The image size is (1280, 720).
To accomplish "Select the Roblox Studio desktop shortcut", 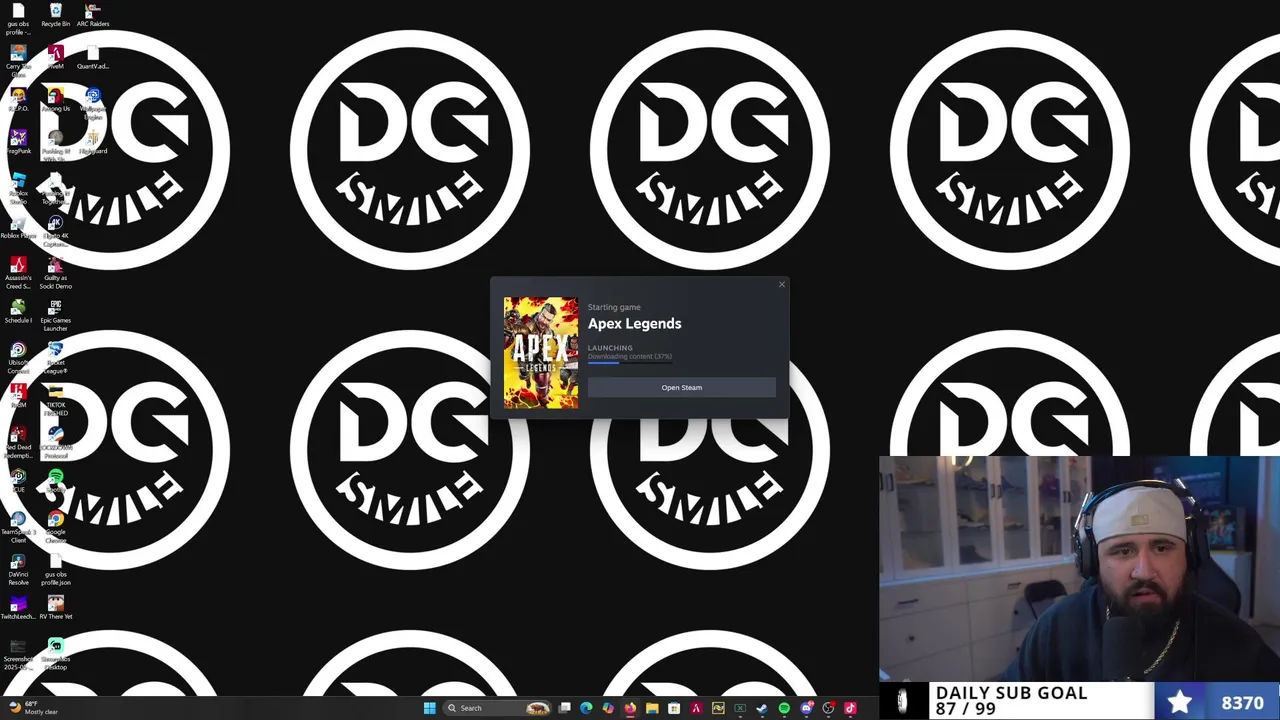I will [x=18, y=187].
